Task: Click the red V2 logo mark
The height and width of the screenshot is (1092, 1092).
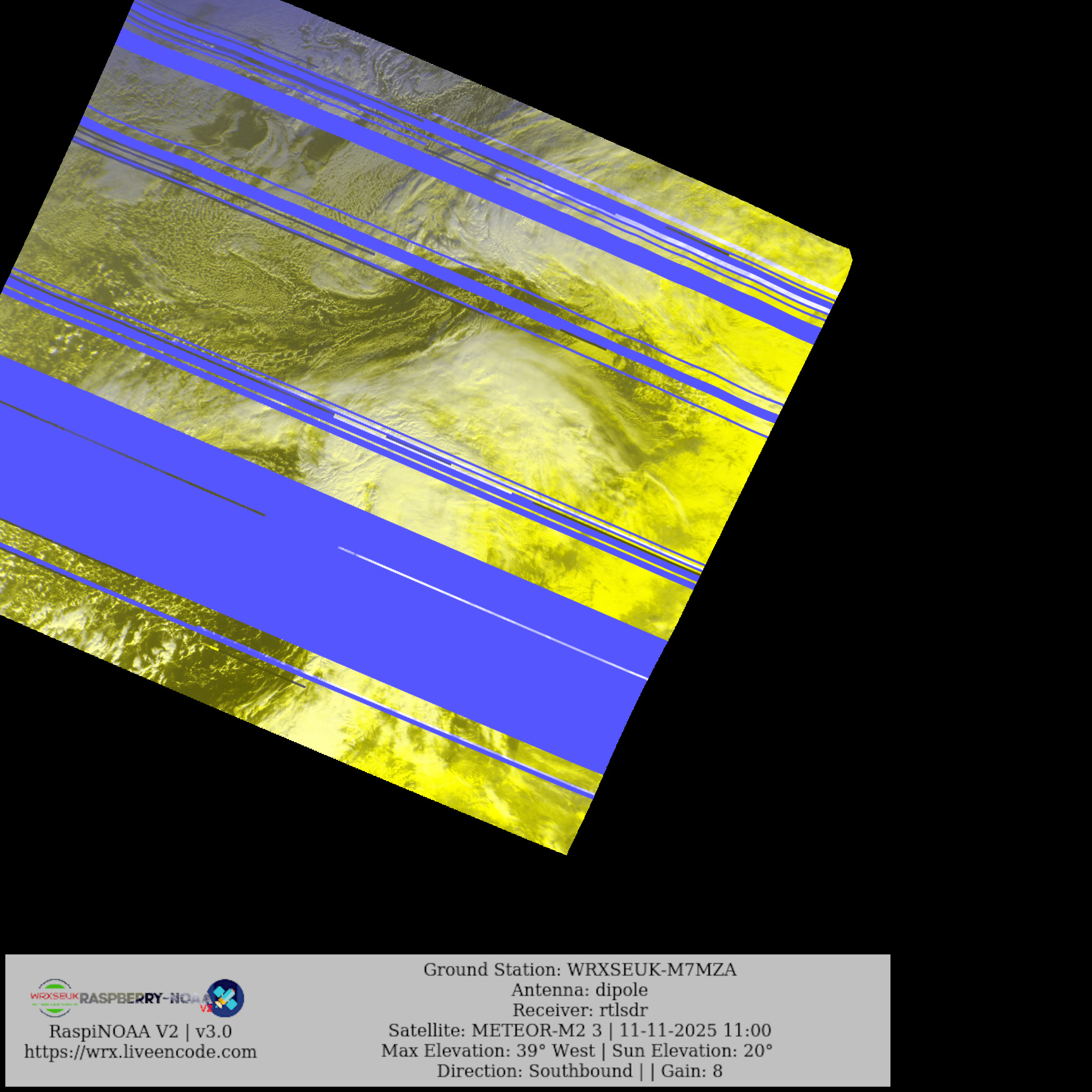Action: pos(206,1008)
